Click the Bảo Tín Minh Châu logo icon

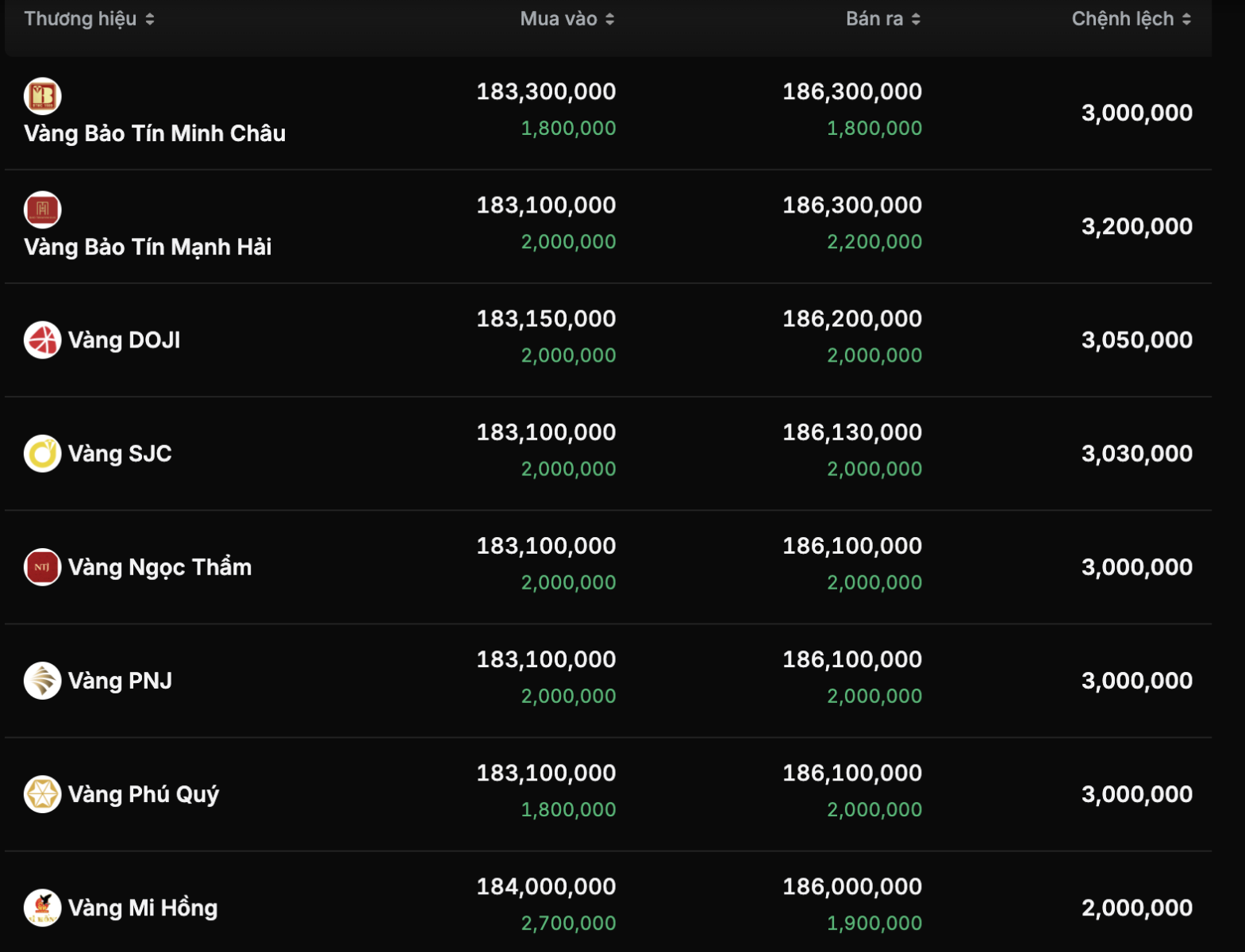(x=43, y=96)
